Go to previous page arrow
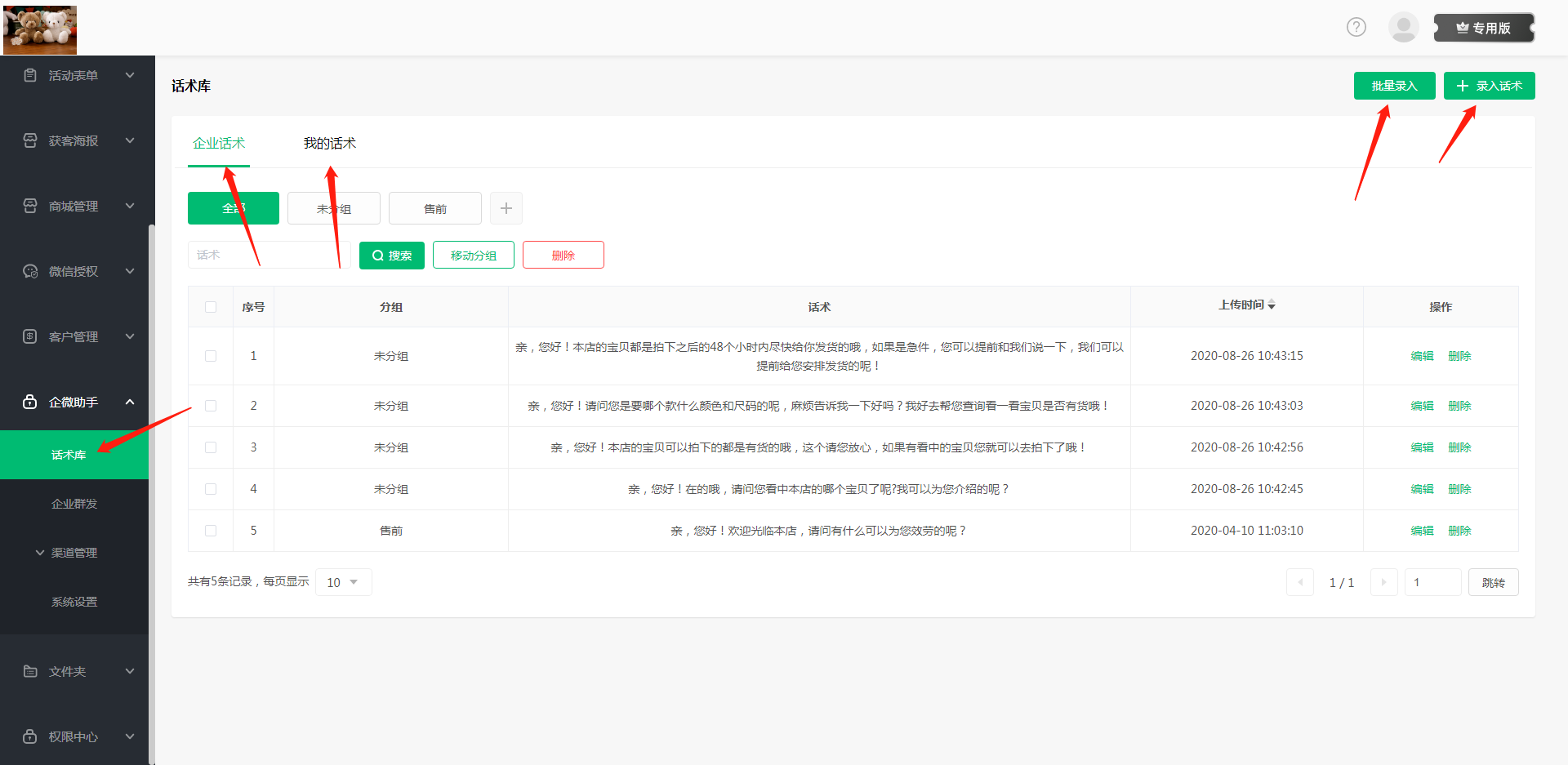Screen dimensions: 1568x765 click(1300, 582)
